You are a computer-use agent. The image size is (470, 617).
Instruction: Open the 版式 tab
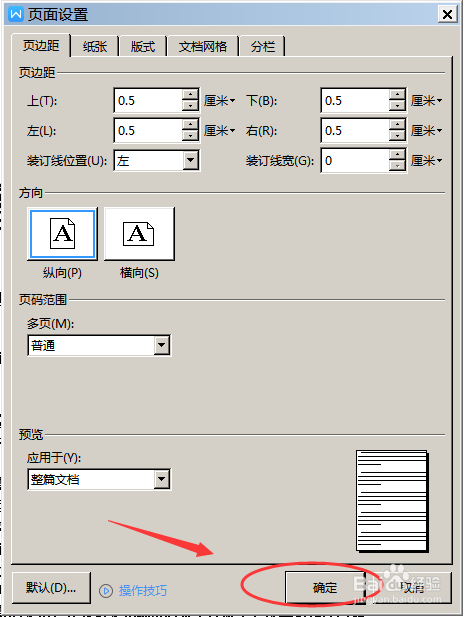coord(143,47)
